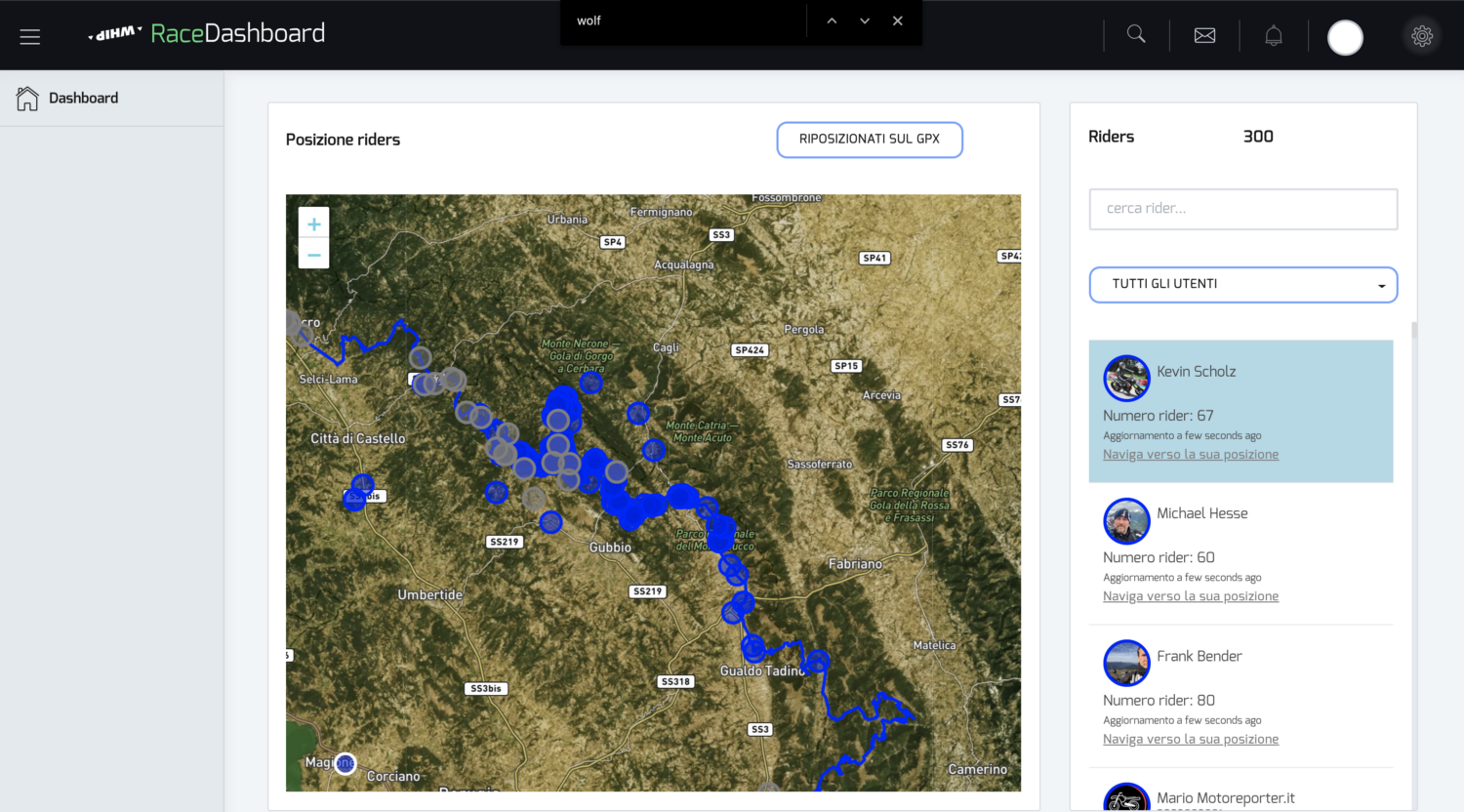Click Numero rider: 67 text

click(1159, 416)
